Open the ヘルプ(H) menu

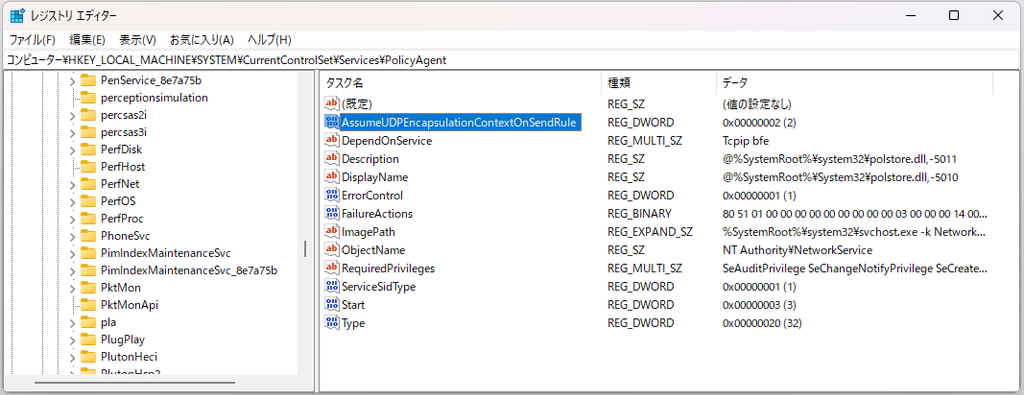pyautogui.click(x=270, y=40)
